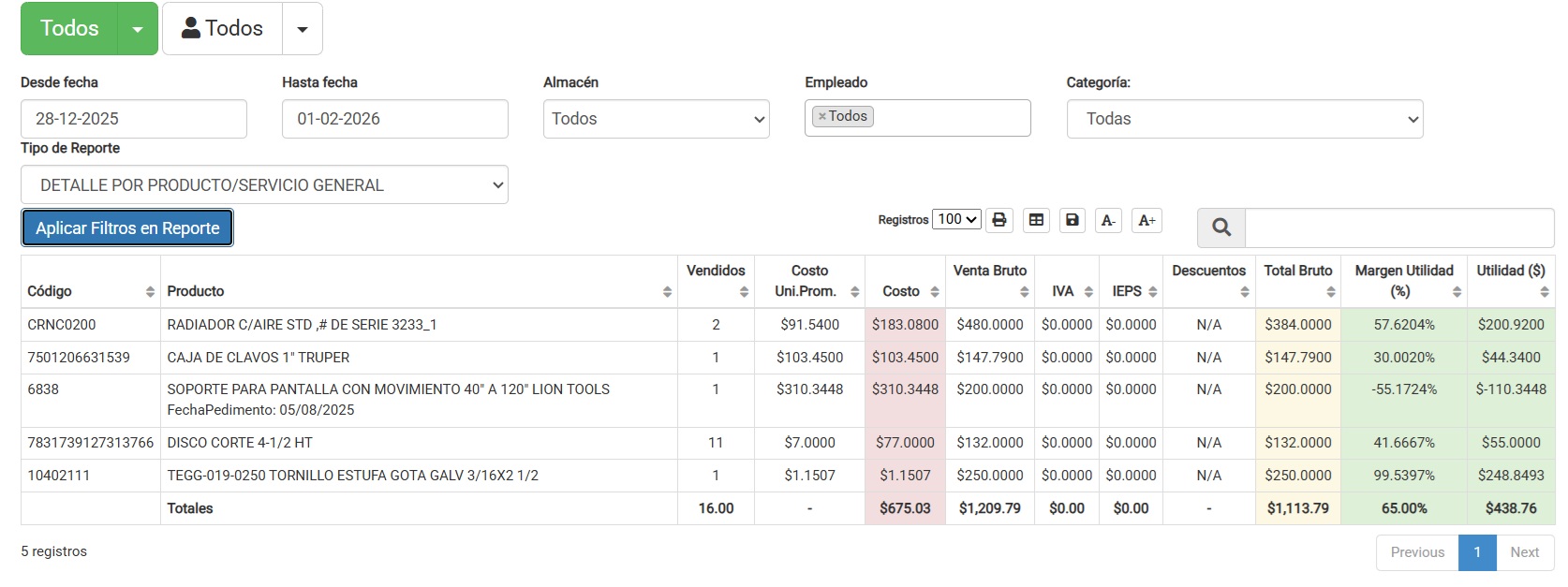Open the Almacén dropdown

657,119
